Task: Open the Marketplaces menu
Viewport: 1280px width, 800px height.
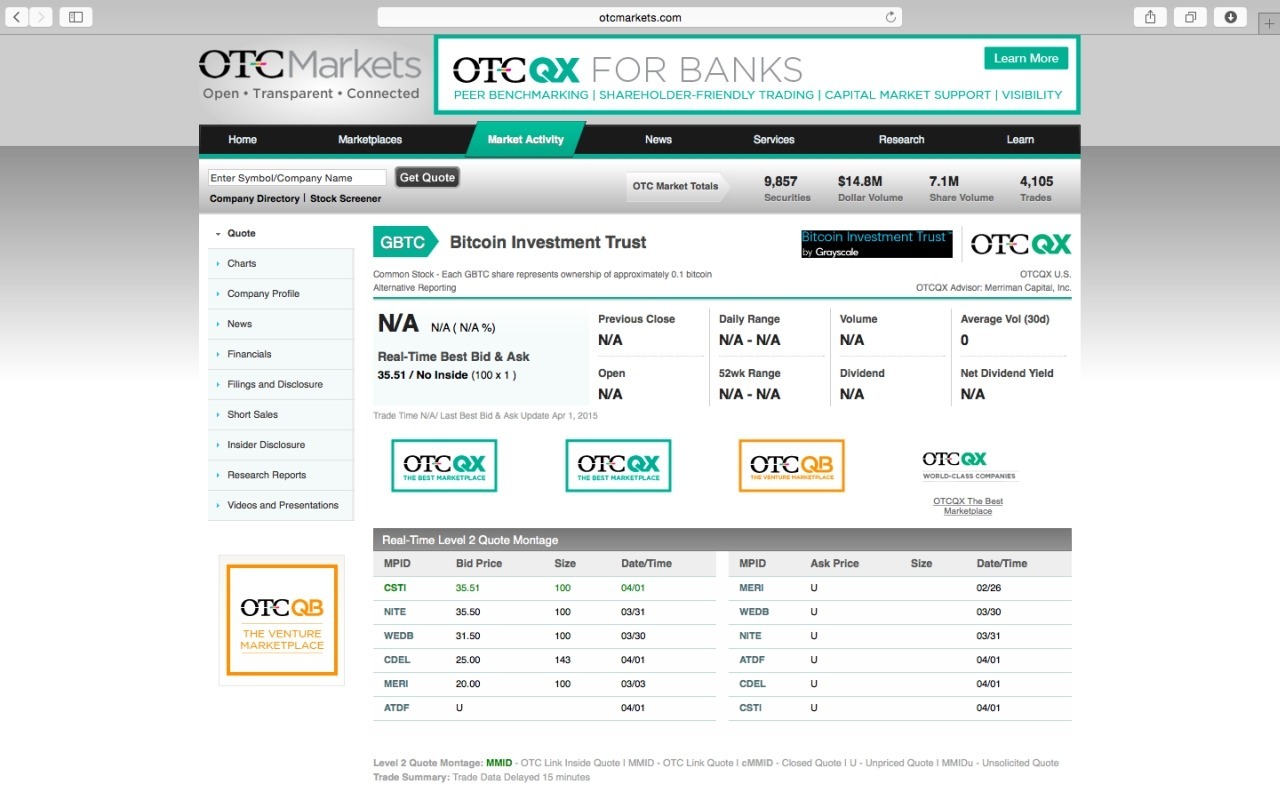Action: coord(370,140)
